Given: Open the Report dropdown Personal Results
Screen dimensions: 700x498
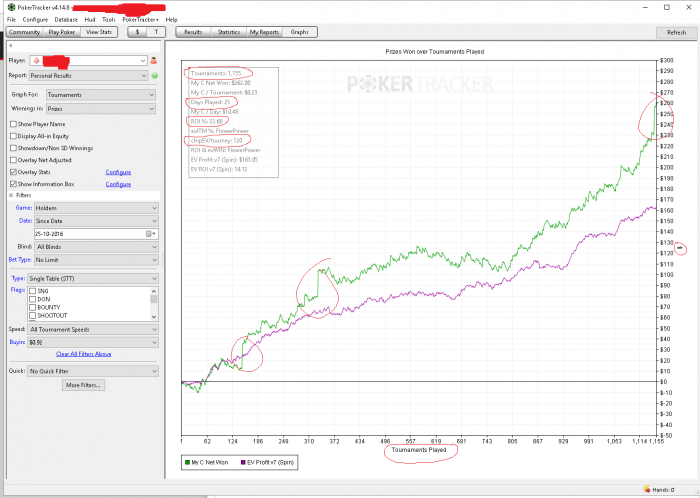Looking at the screenshot, I should point(88,76).
